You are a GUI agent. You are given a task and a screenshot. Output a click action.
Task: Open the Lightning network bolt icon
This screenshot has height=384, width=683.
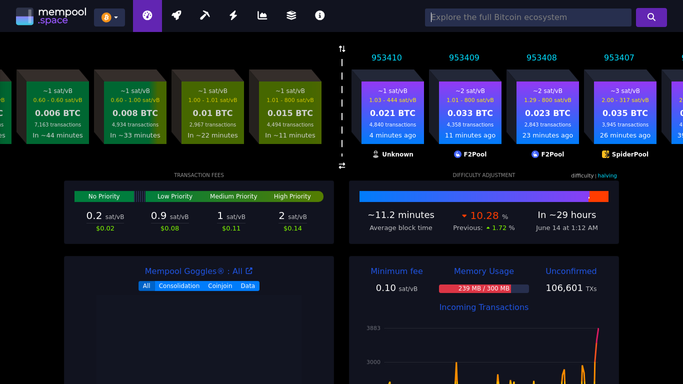click(233, 16)
